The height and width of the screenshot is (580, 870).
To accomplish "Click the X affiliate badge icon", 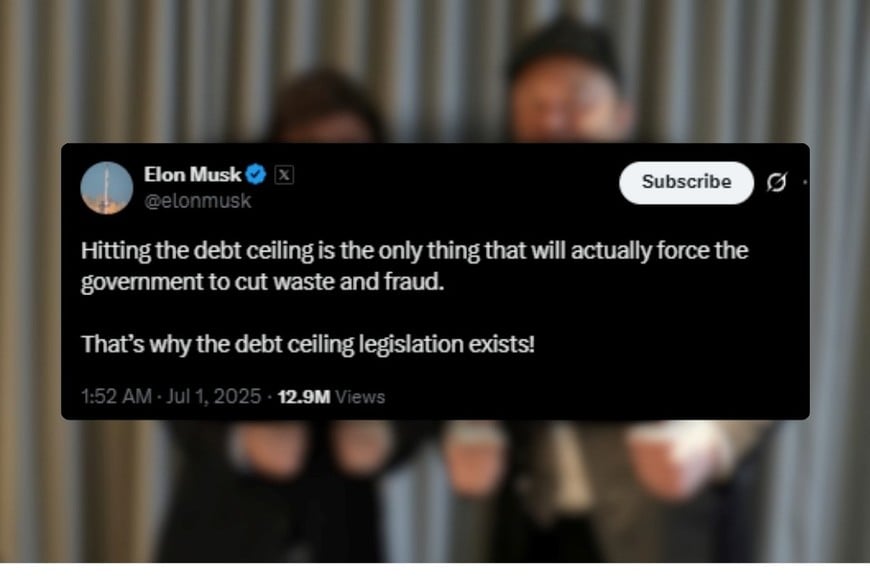I will click(x=284, y=175).
